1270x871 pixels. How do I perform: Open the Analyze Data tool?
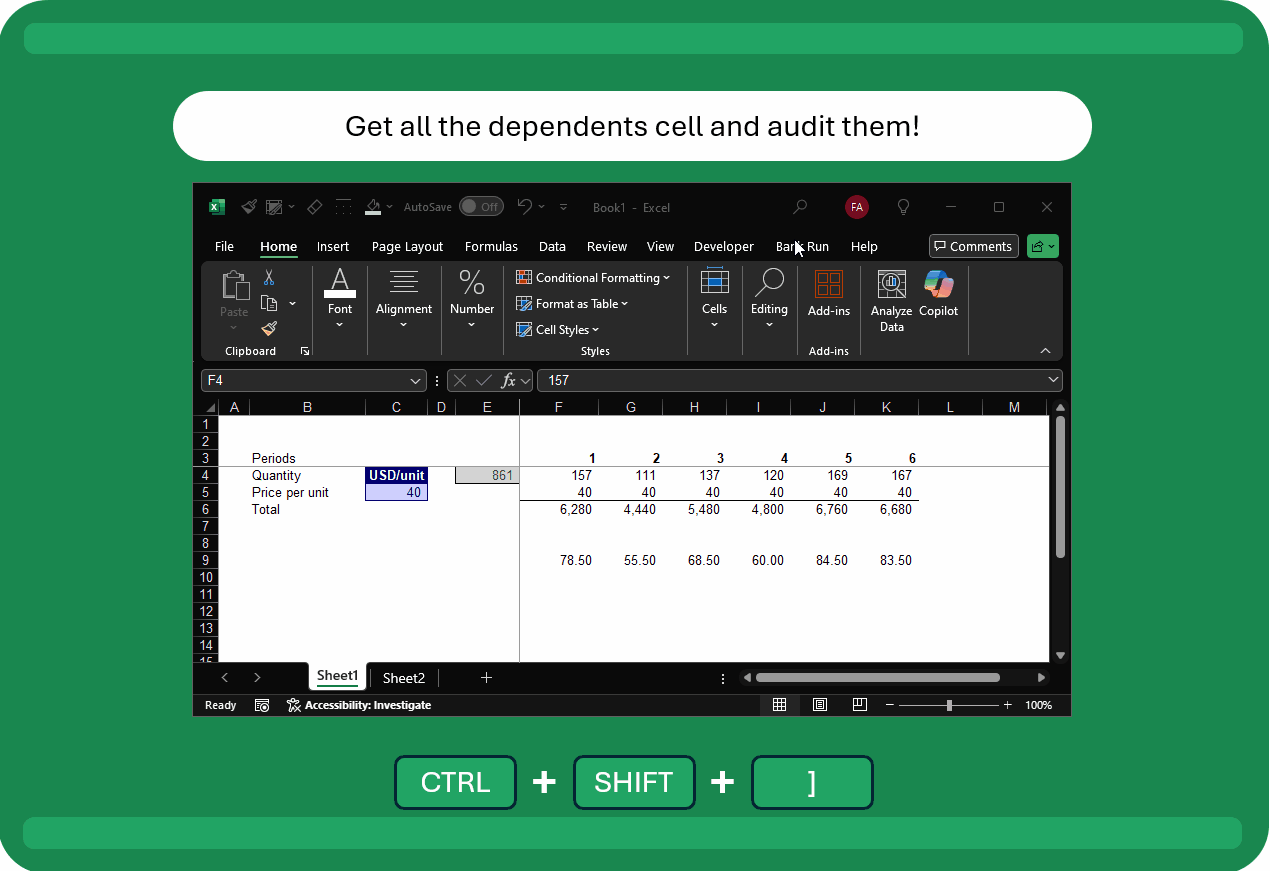click(x=891, y=300)
